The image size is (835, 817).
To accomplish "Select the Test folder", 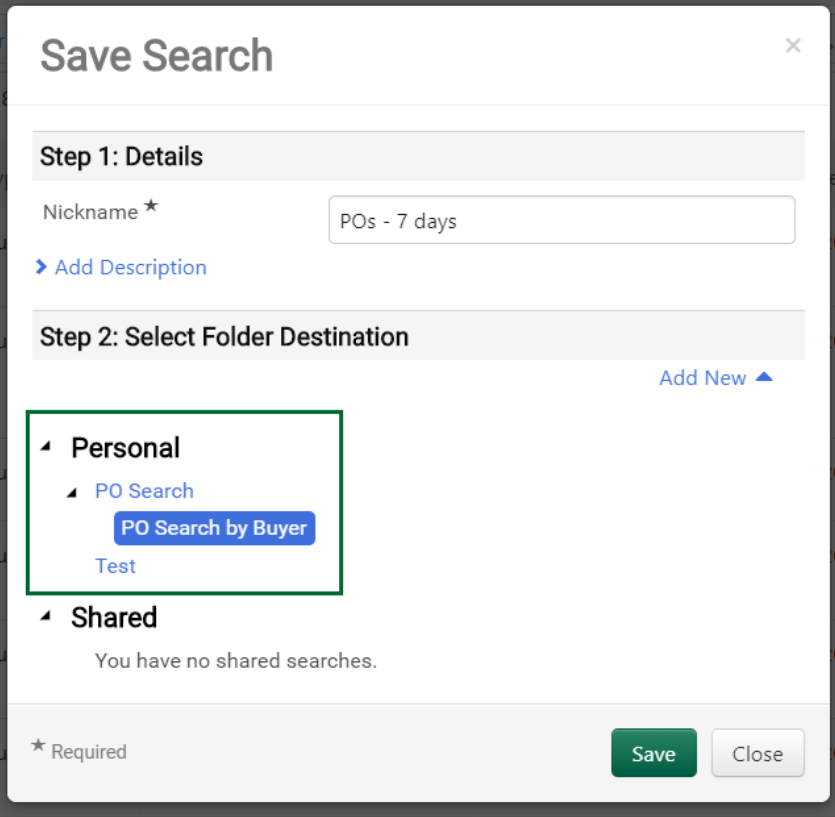I will 115,566.
